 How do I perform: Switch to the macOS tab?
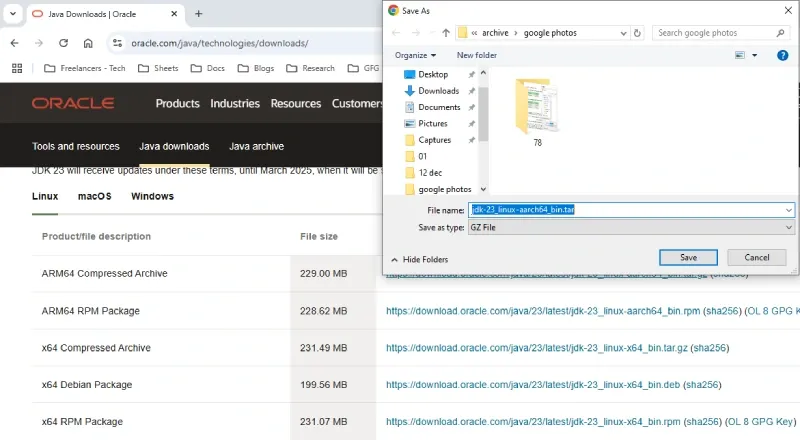point(95,196)
